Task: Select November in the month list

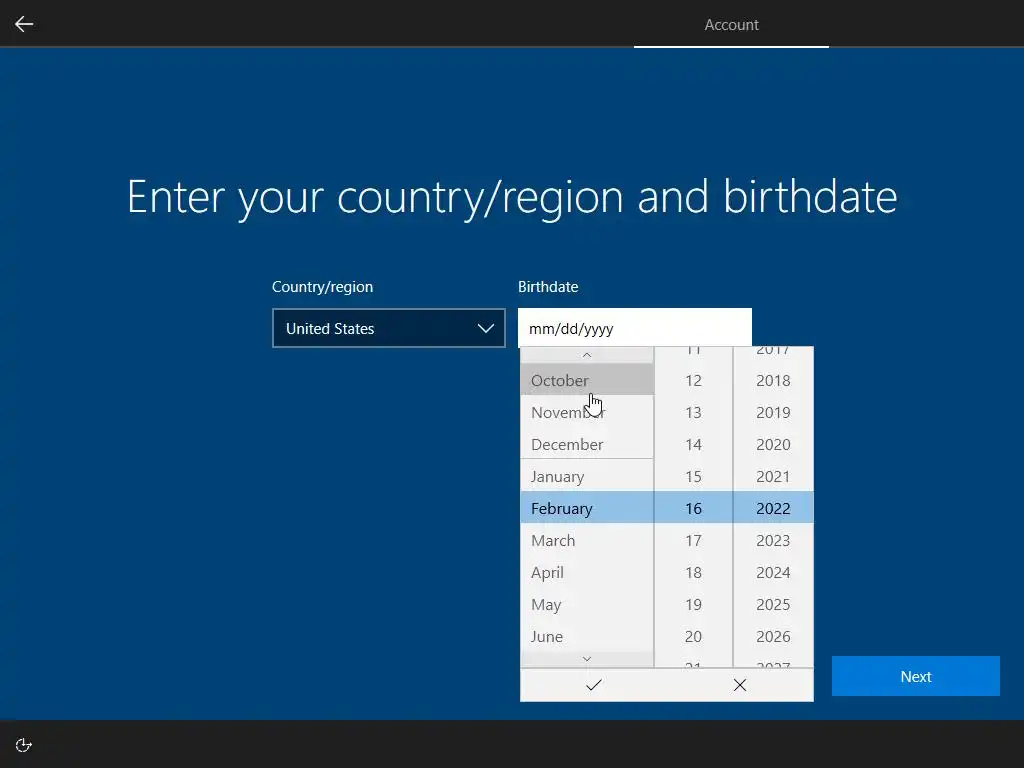Action: [586, 412]
